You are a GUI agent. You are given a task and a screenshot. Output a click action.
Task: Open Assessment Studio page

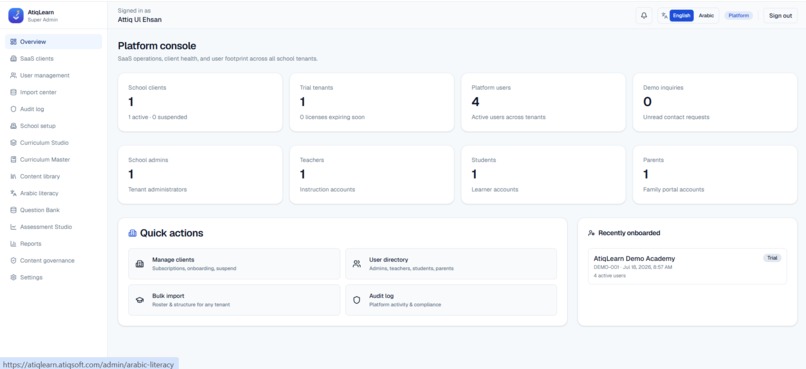[x=53, y=227]
